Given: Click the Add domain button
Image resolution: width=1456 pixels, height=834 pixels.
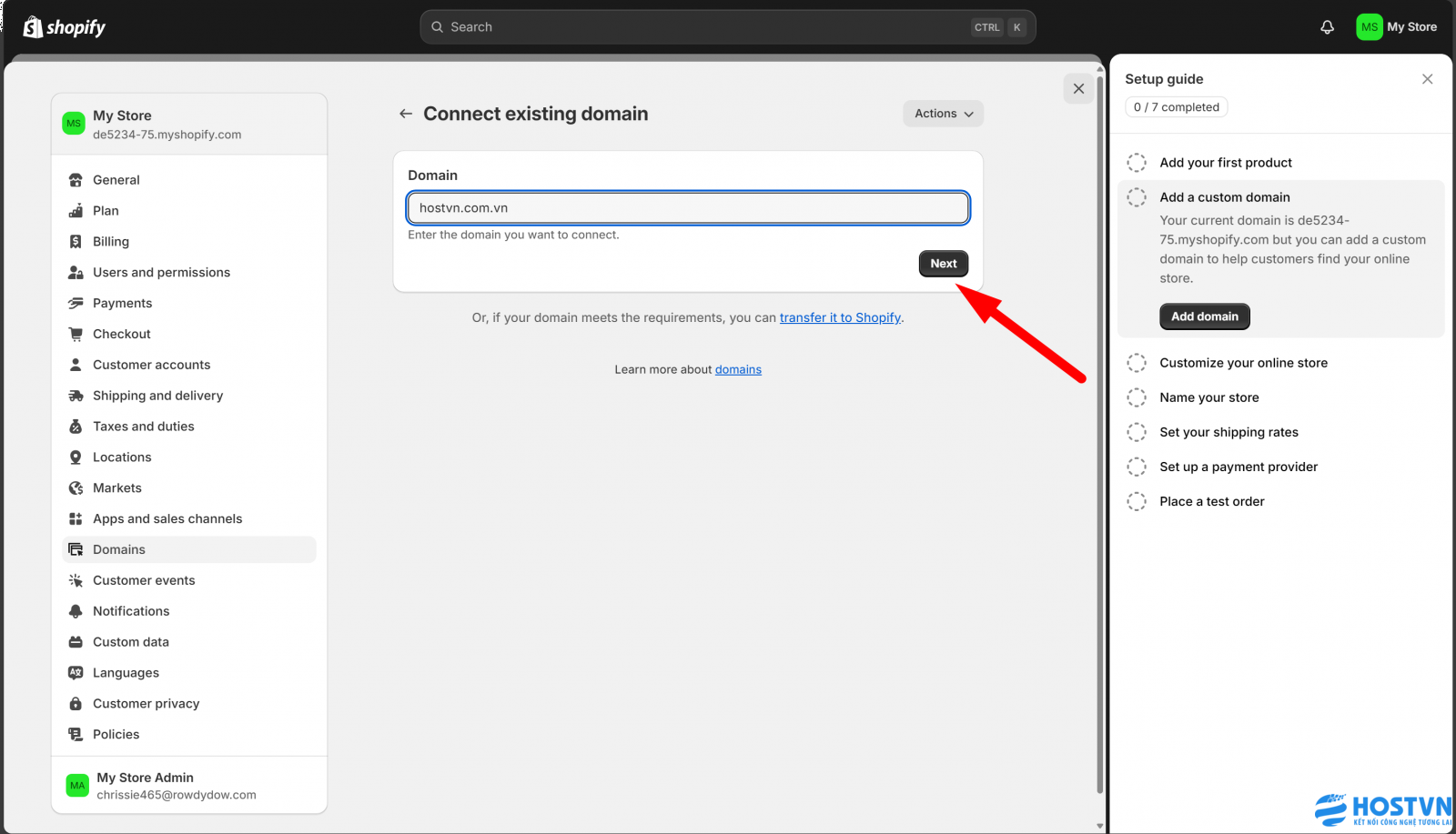Looking at the screenshot, I should point(1204,317).
